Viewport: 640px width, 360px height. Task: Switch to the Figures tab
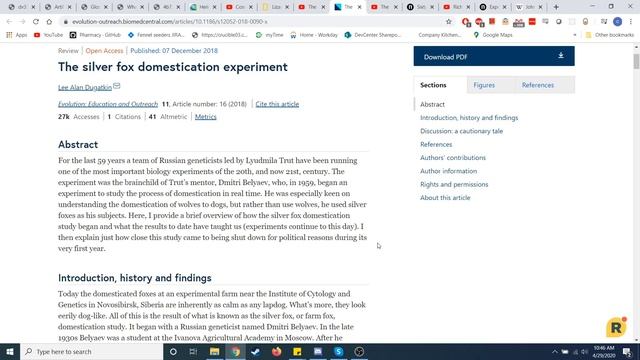pos(484,85)
